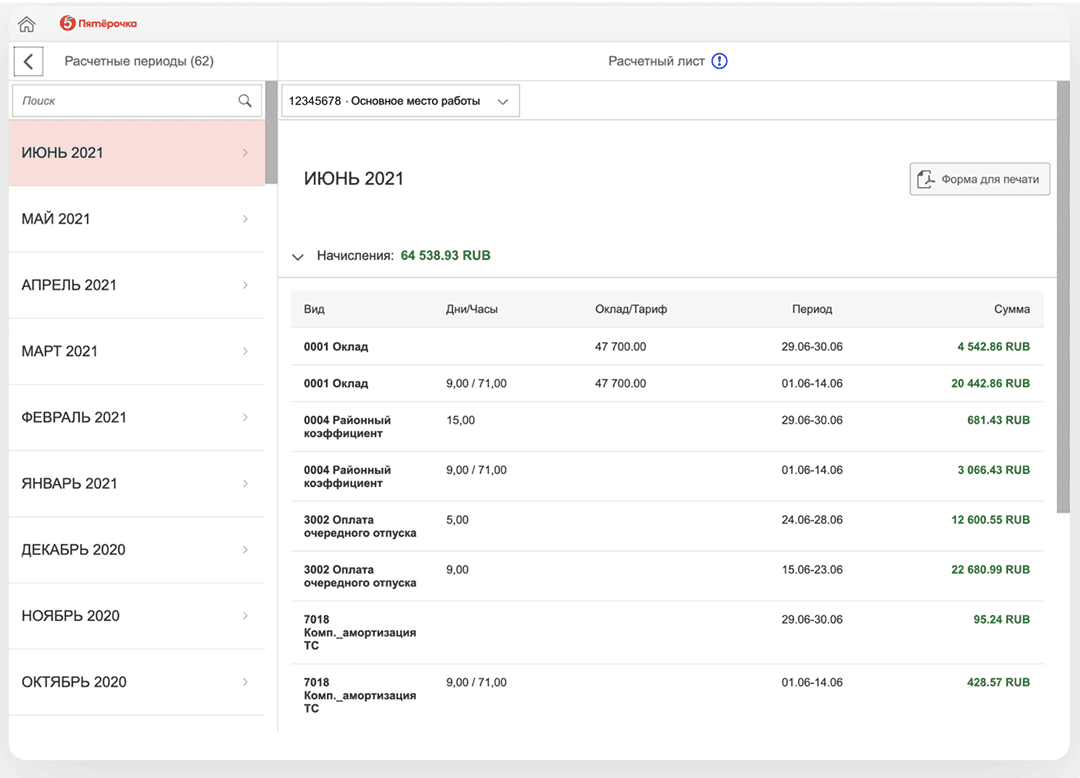Viewport: 1080px width, 778px height.
Task: Click the 3002 Оплата отпуска row for 24.06-28.06
Action: (x=667, y=527)
